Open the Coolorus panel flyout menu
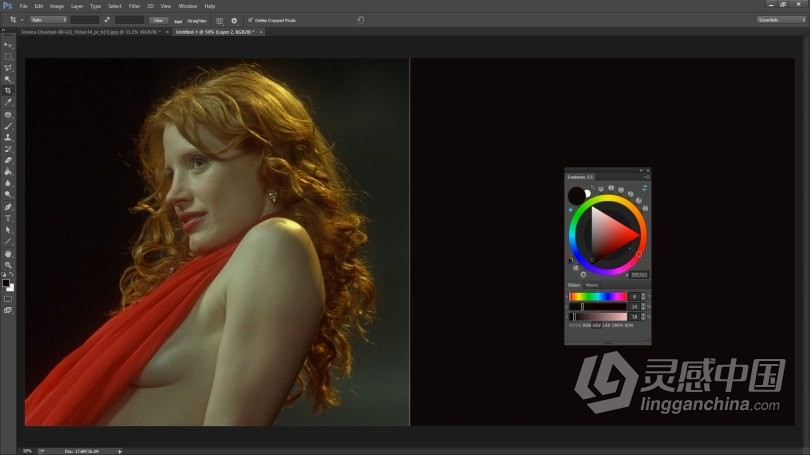Image resolution: width=810 pixels, height=455 pixels. point(647,177)
